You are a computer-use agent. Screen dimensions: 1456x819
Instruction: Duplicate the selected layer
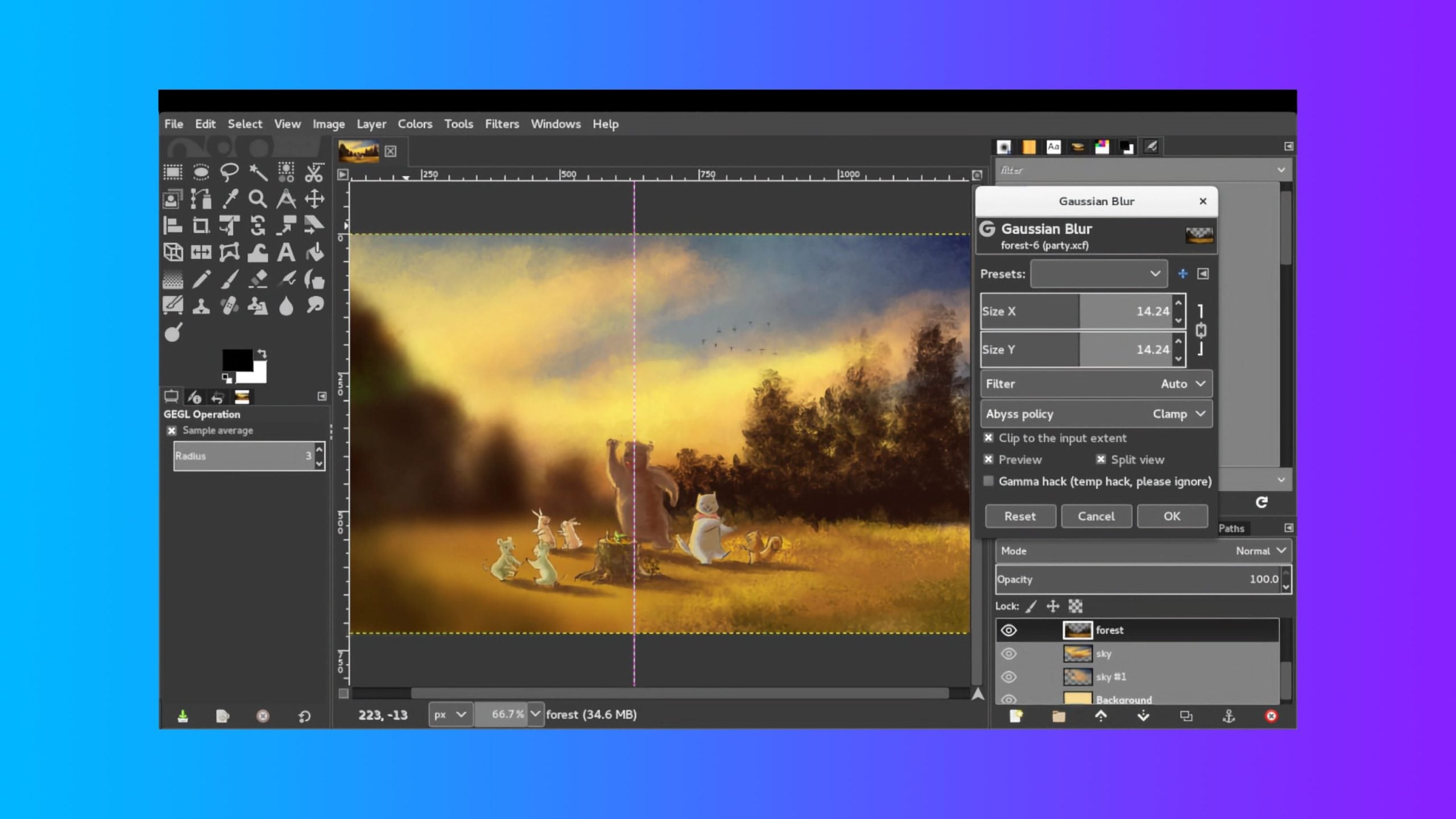click(x=1186, y=716)
